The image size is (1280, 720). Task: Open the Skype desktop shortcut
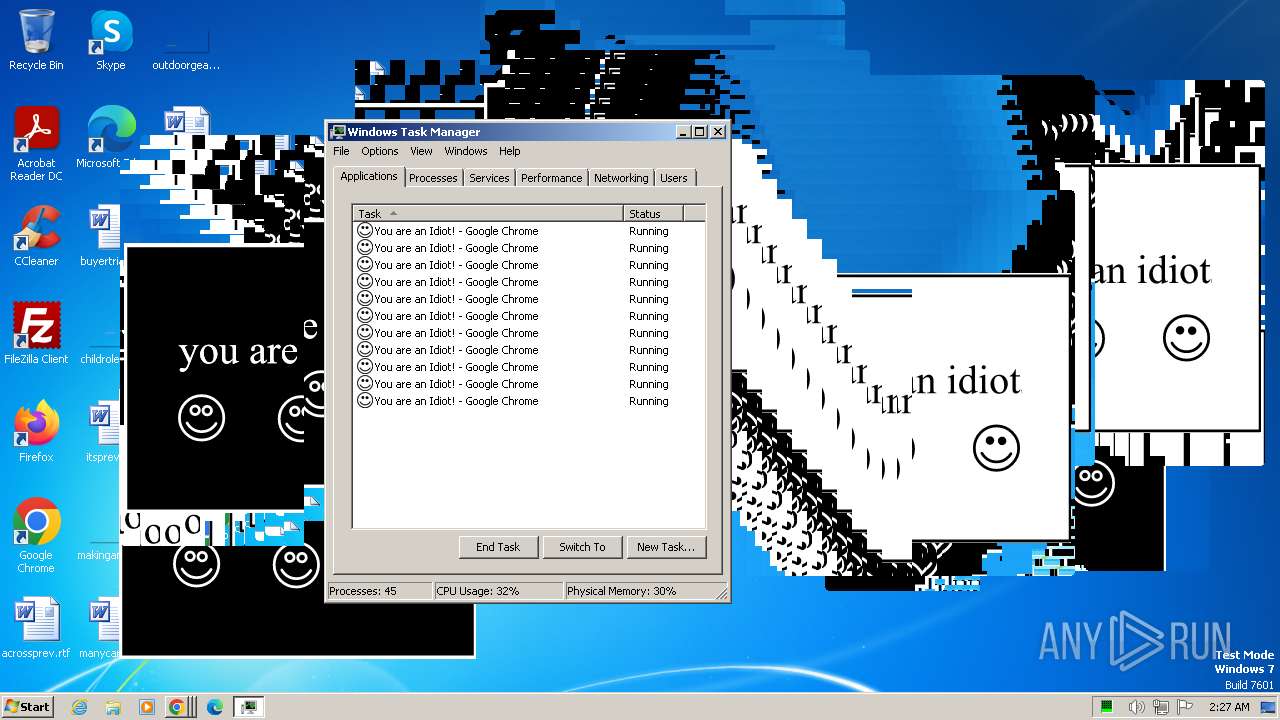[110, 40]
